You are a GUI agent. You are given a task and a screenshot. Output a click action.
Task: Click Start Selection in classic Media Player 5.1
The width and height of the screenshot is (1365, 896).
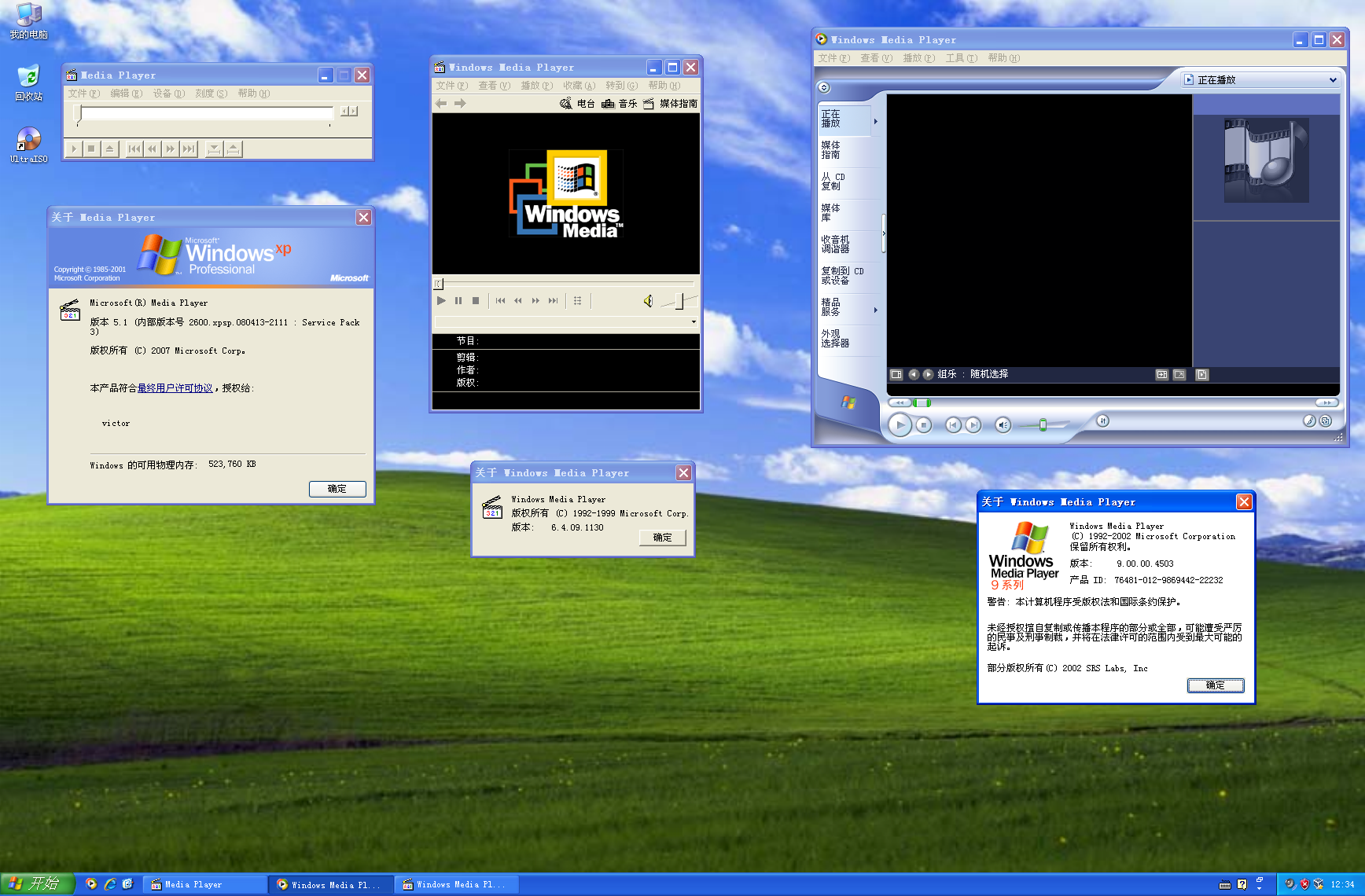(x=214, y=149)
